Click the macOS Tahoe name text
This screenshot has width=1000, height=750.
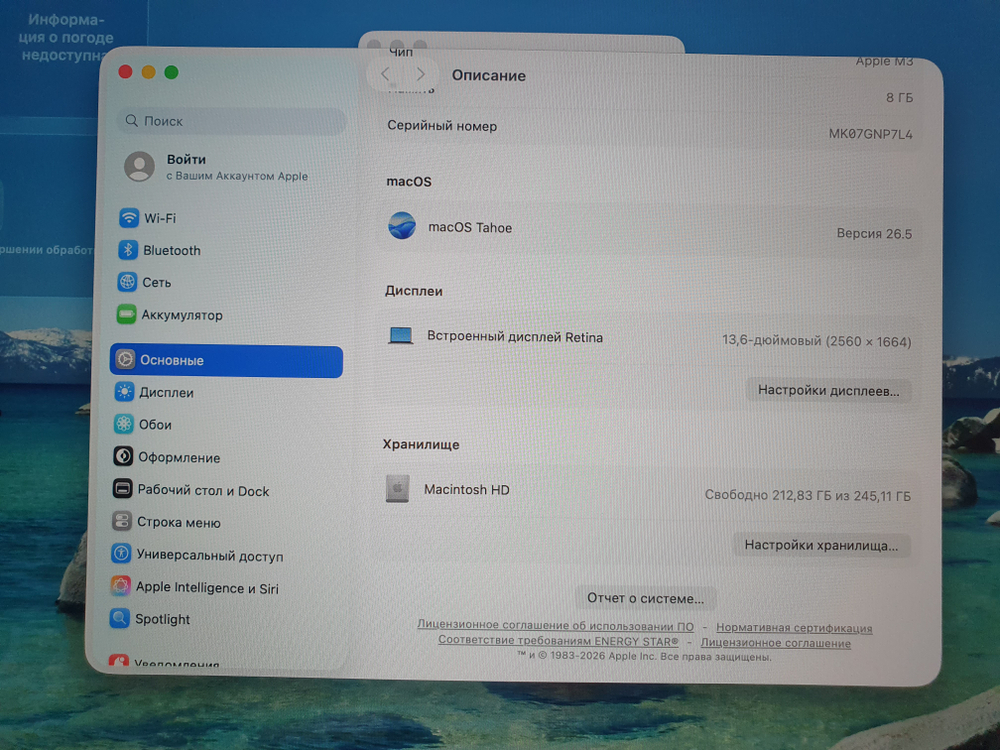(x=470, y=228)
